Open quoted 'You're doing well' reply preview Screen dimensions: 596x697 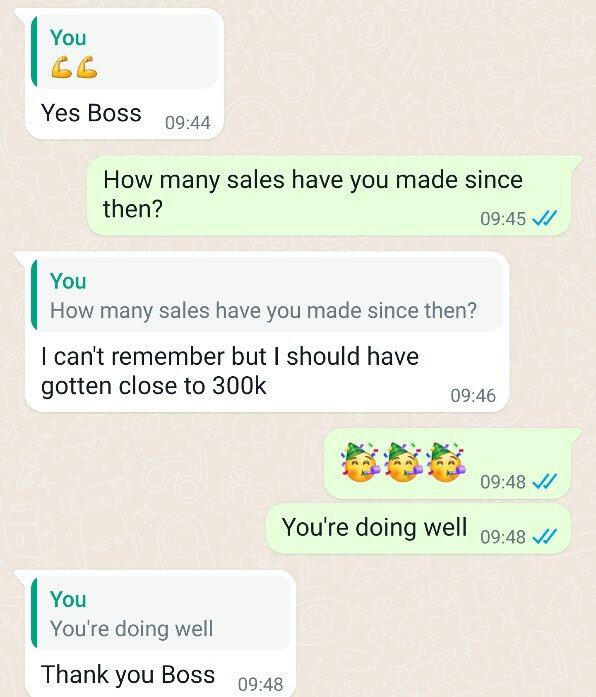click(160, 613)
